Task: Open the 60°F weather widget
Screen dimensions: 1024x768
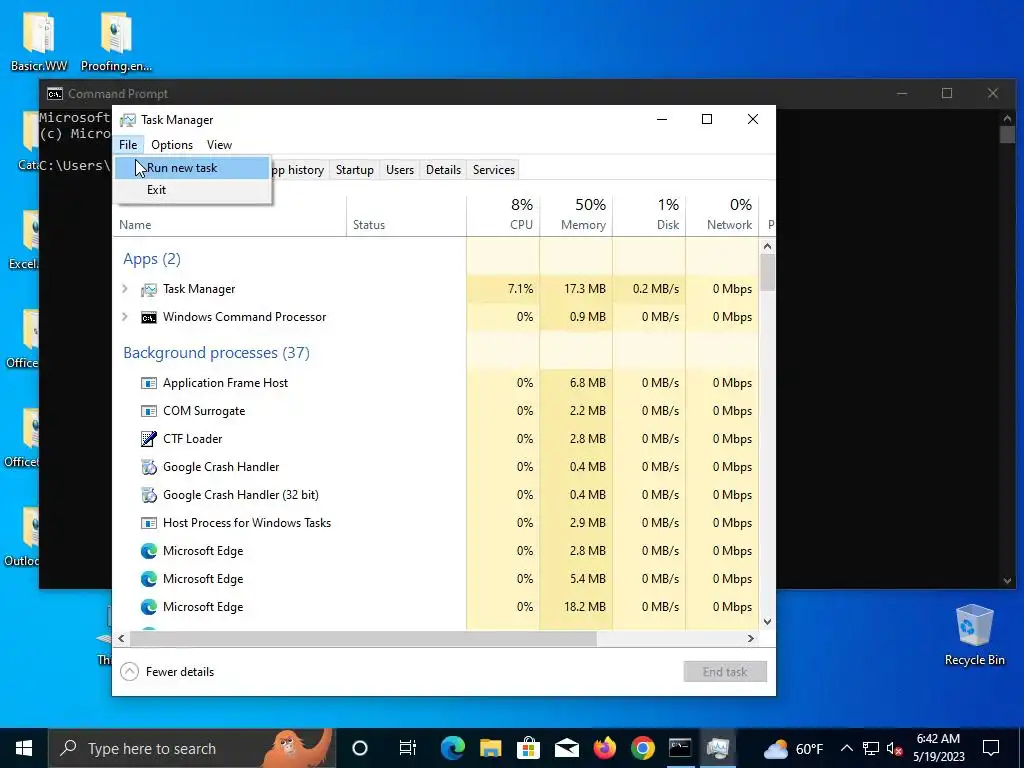Action: pos(793,748)
